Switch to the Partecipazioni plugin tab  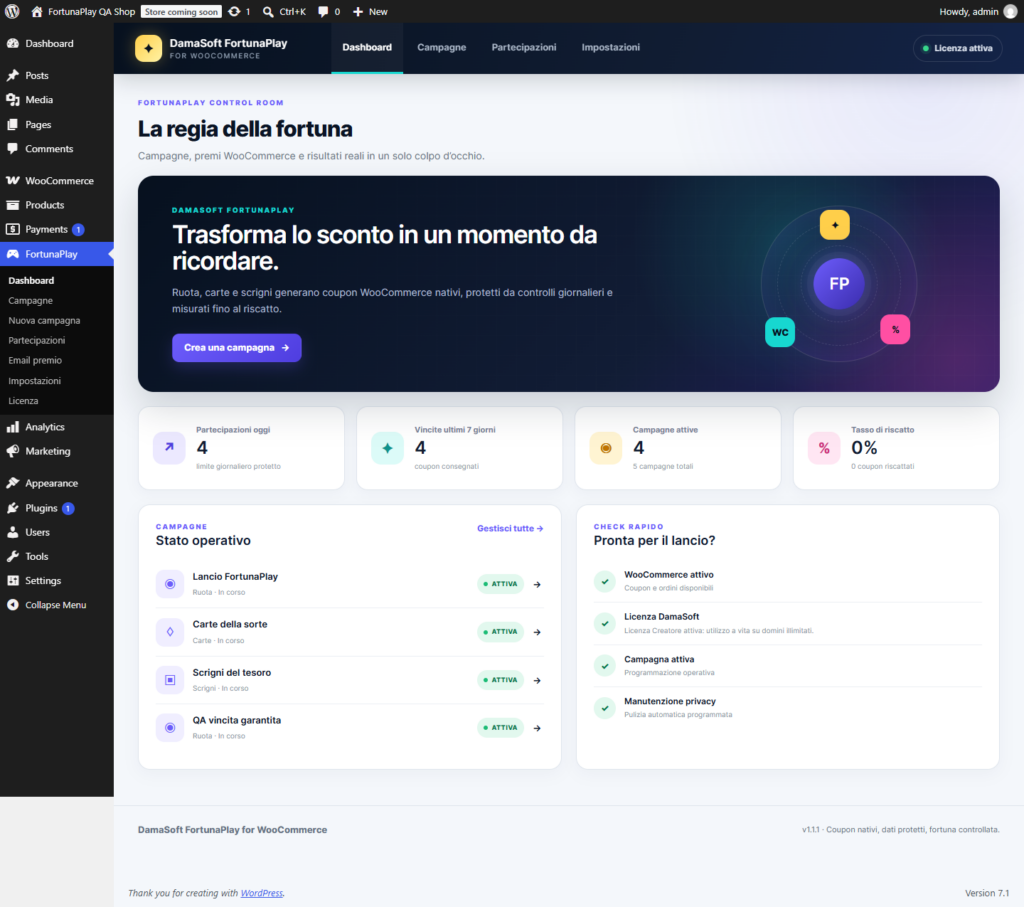524,48
